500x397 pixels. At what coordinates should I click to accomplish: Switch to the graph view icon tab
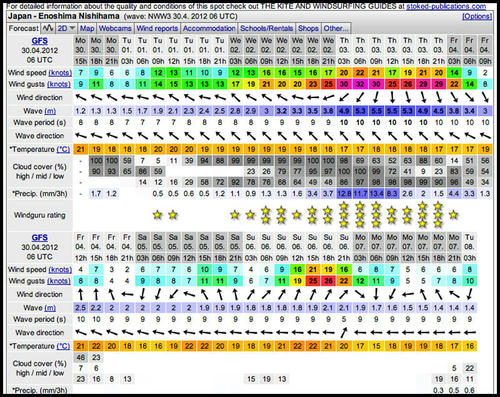pyautogui.click(x=48, y=28)
